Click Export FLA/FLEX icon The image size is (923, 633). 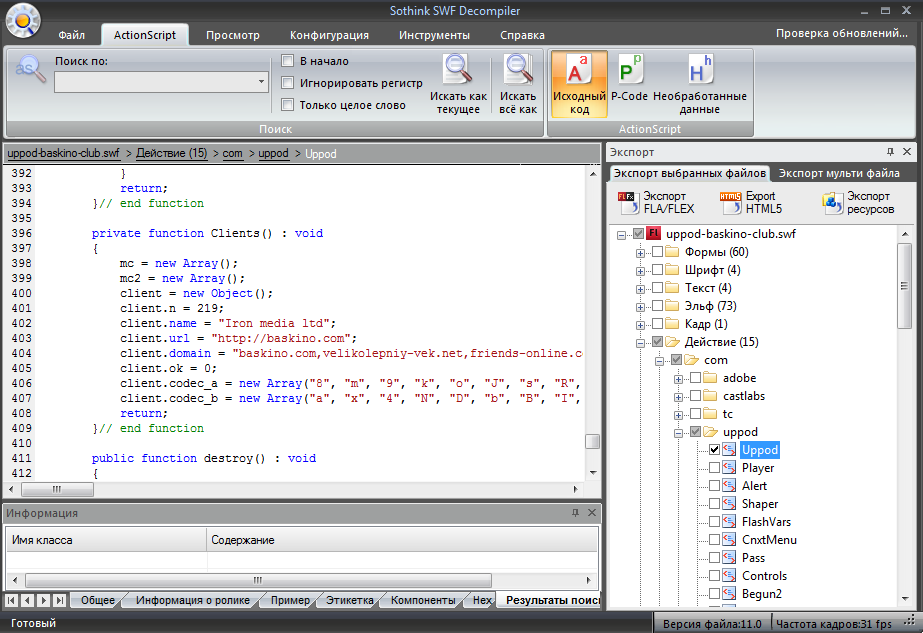pos(628,202)
